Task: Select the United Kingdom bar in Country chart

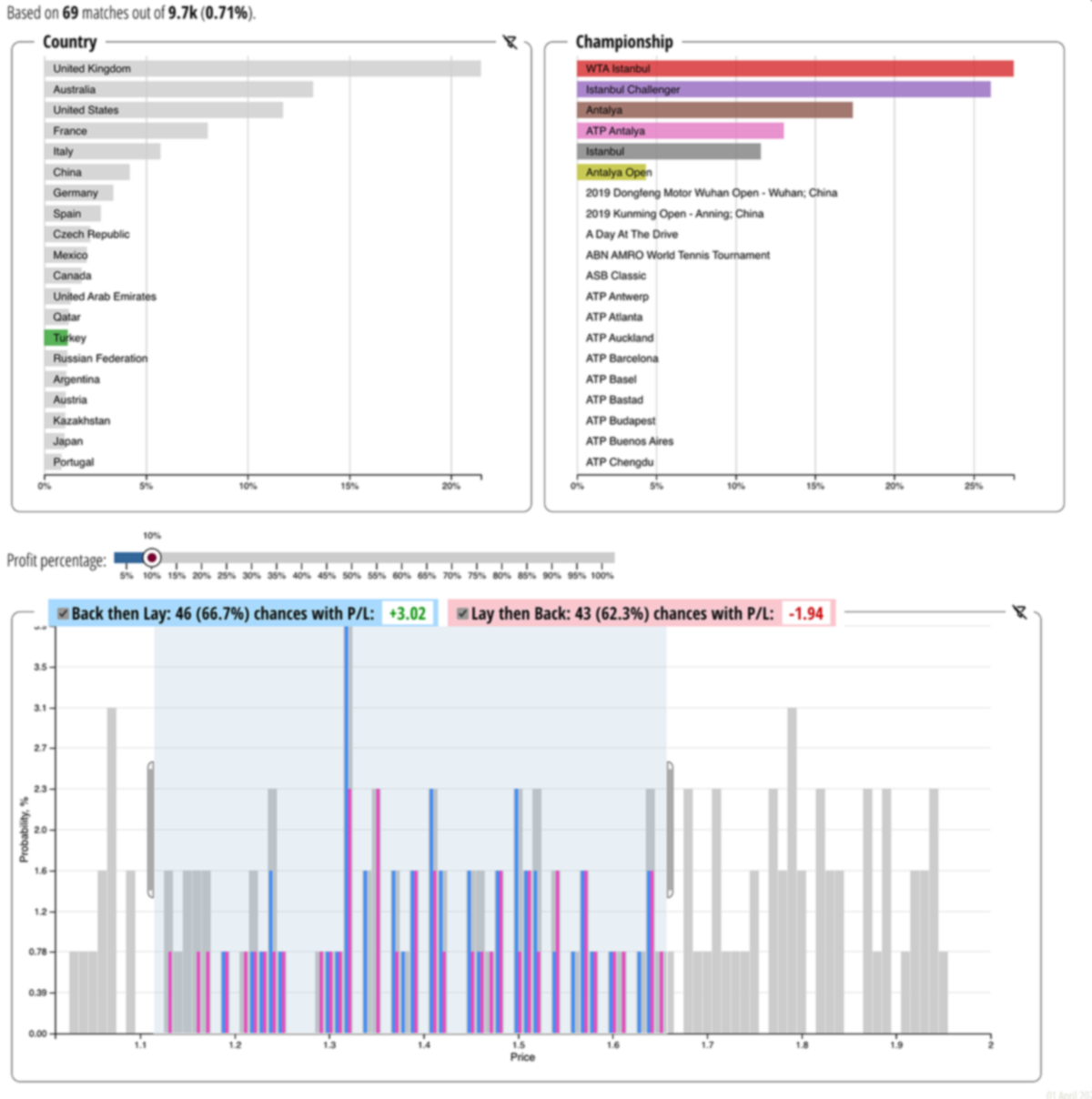Action: click(263, 69)
